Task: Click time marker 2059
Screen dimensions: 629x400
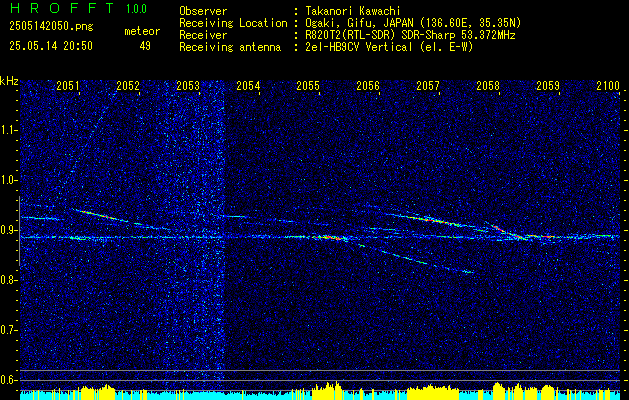Action: pyautogui.click(x=548, y=86)
